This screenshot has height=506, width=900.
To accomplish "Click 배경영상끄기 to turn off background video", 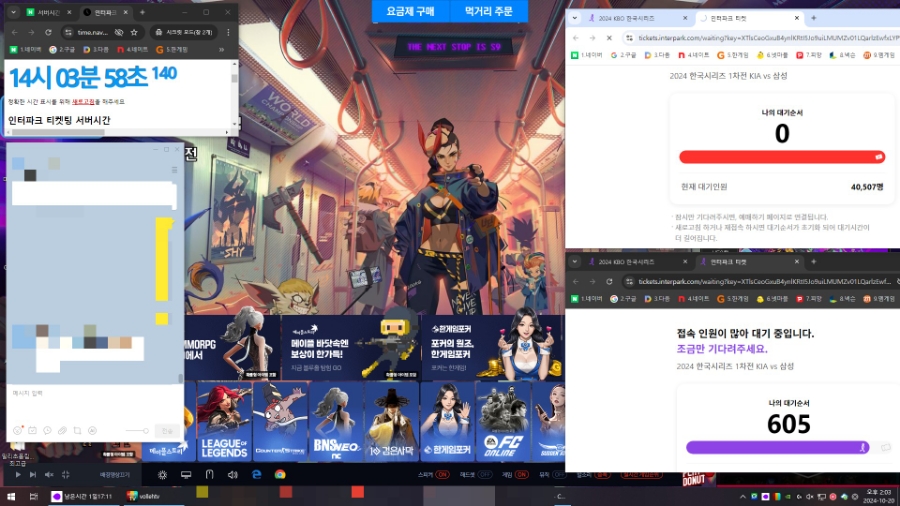I will (x=115, y=475).
